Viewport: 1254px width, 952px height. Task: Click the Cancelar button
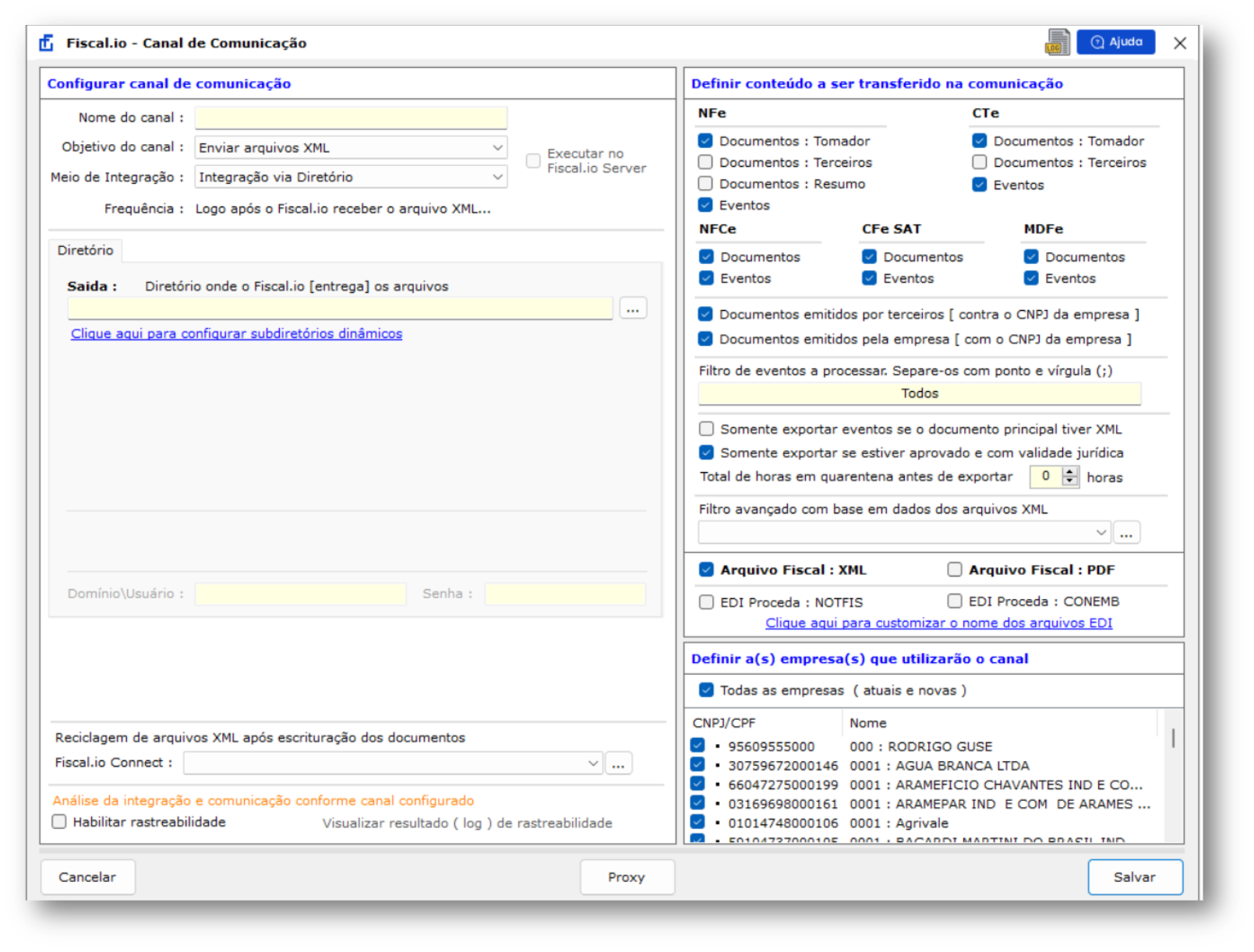click(x=87, y=877)
